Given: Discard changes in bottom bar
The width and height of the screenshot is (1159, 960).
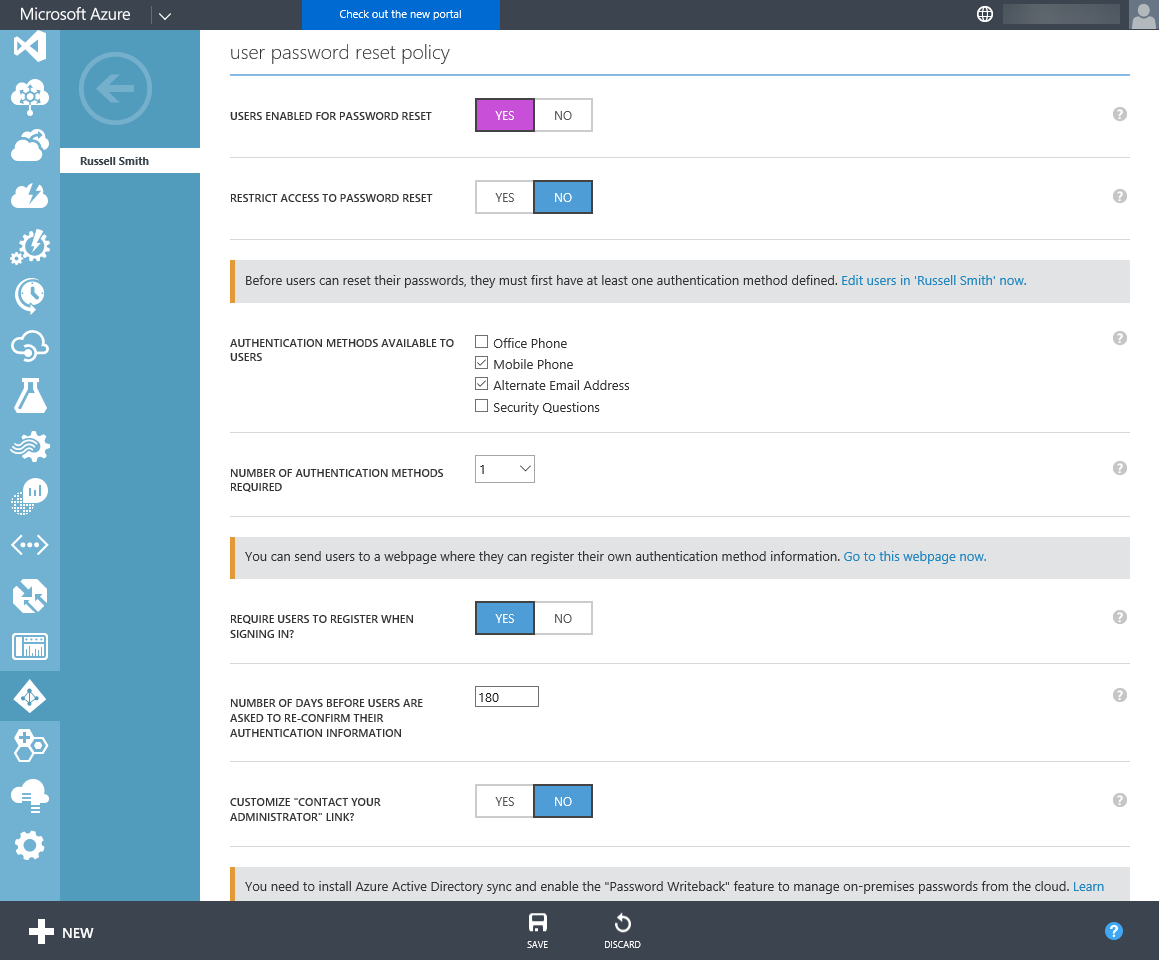Looking at the screenshot, I should pyautogui.click(x=622, y=930).
